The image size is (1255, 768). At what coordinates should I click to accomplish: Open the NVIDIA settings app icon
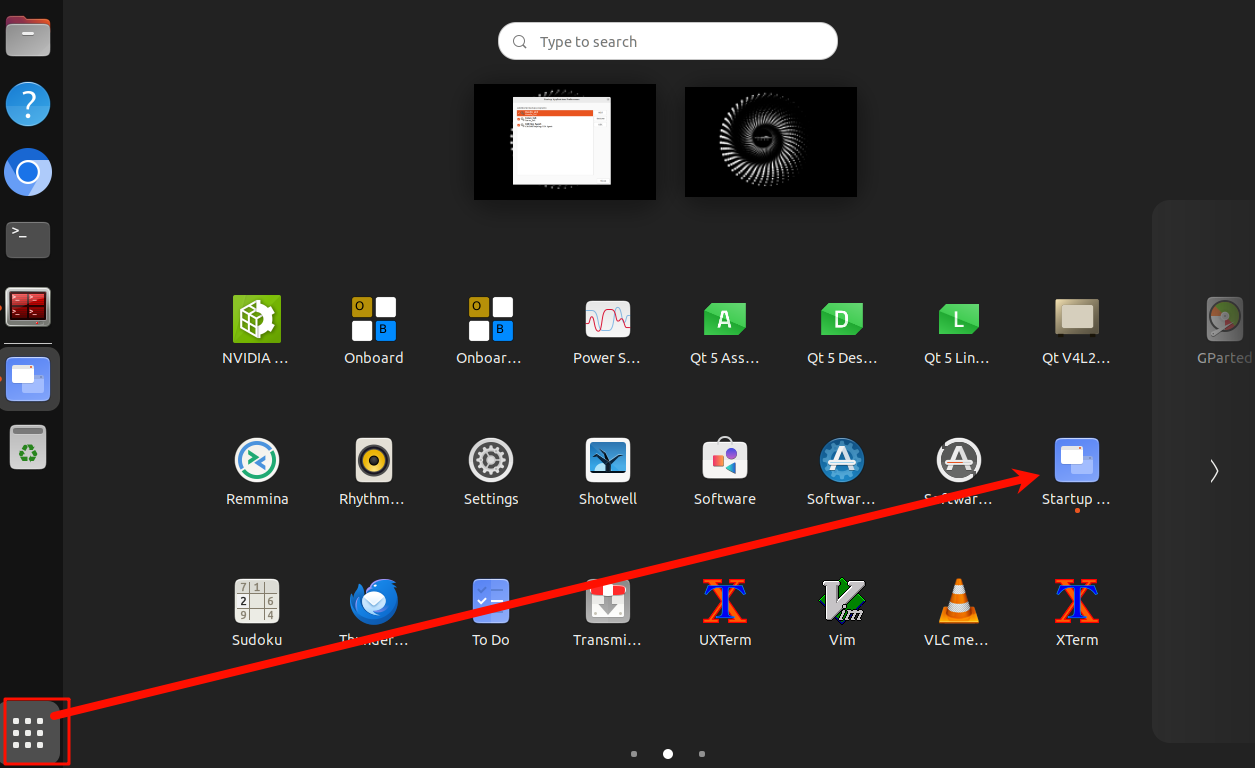tap(257, 320)
